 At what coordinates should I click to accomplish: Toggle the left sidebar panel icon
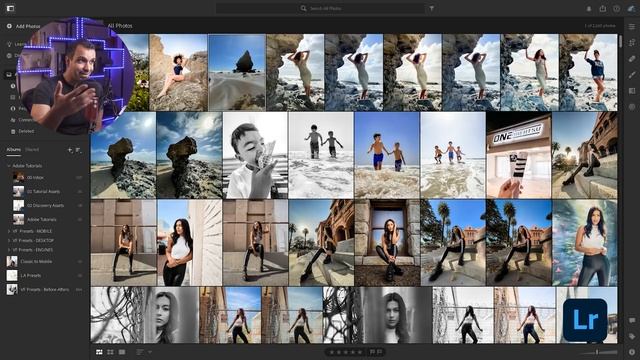pos(10,8)
